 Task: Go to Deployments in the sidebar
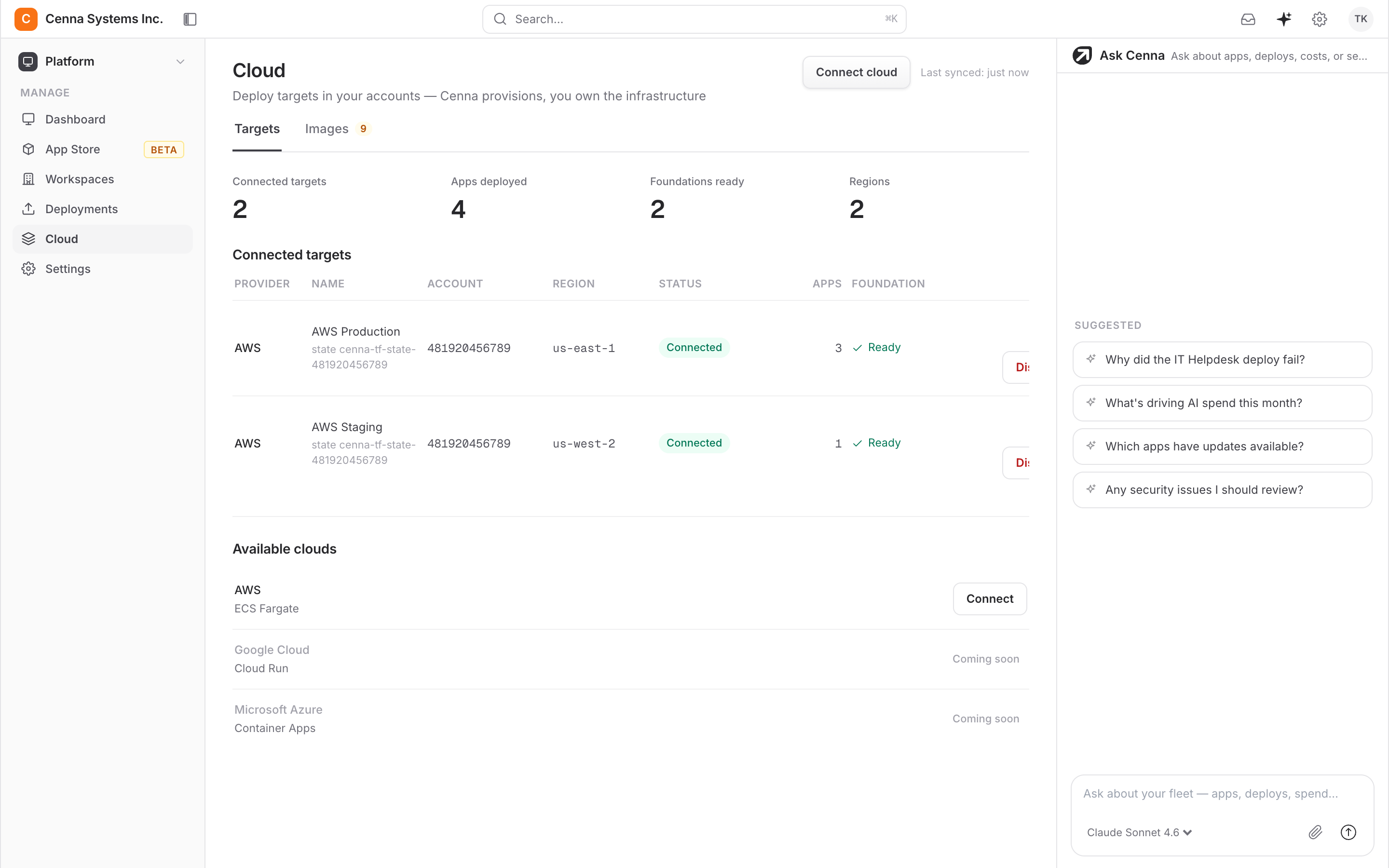click(x=103, y=209)
